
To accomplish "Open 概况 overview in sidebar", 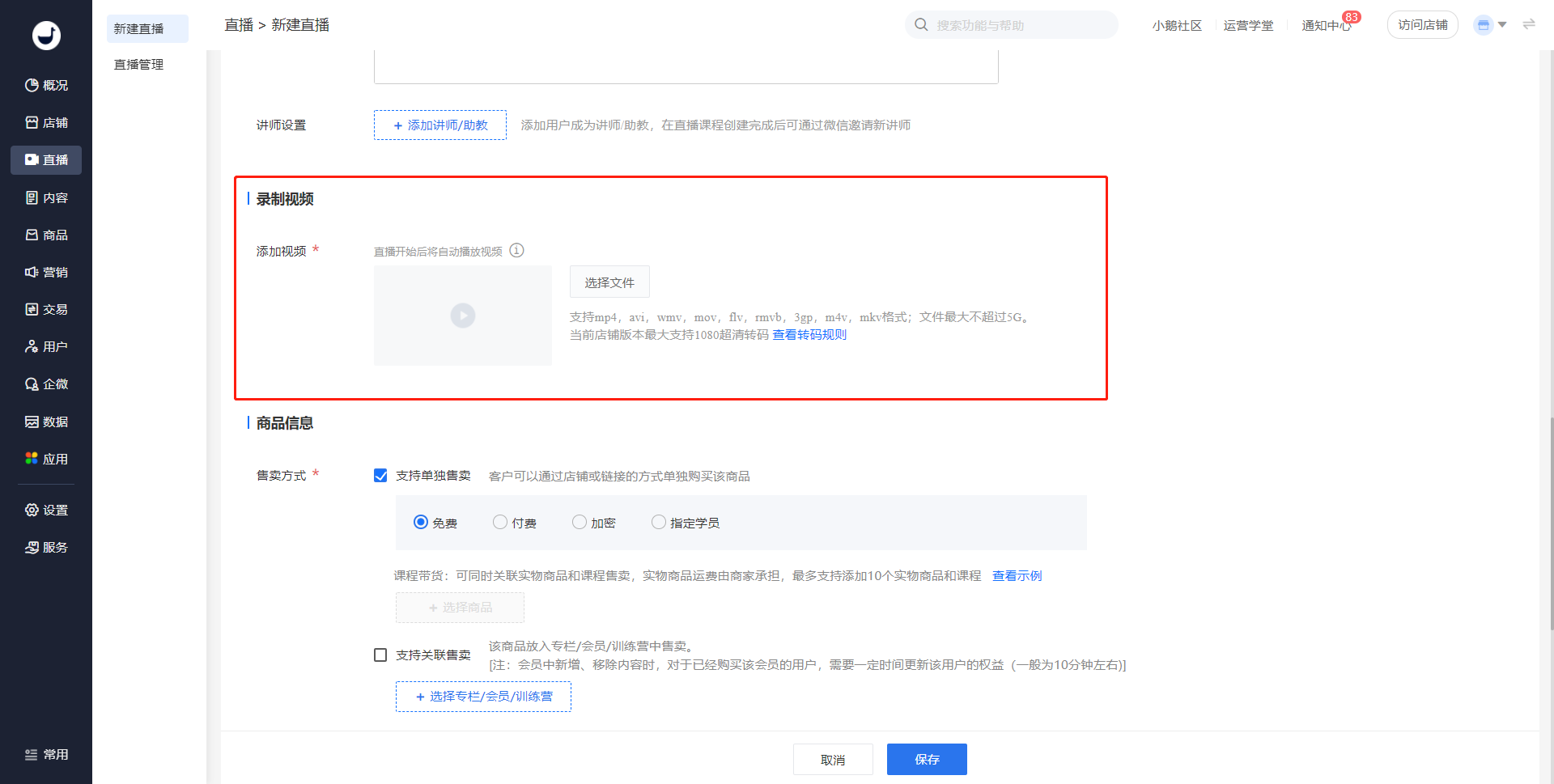I will click(46, 85).
